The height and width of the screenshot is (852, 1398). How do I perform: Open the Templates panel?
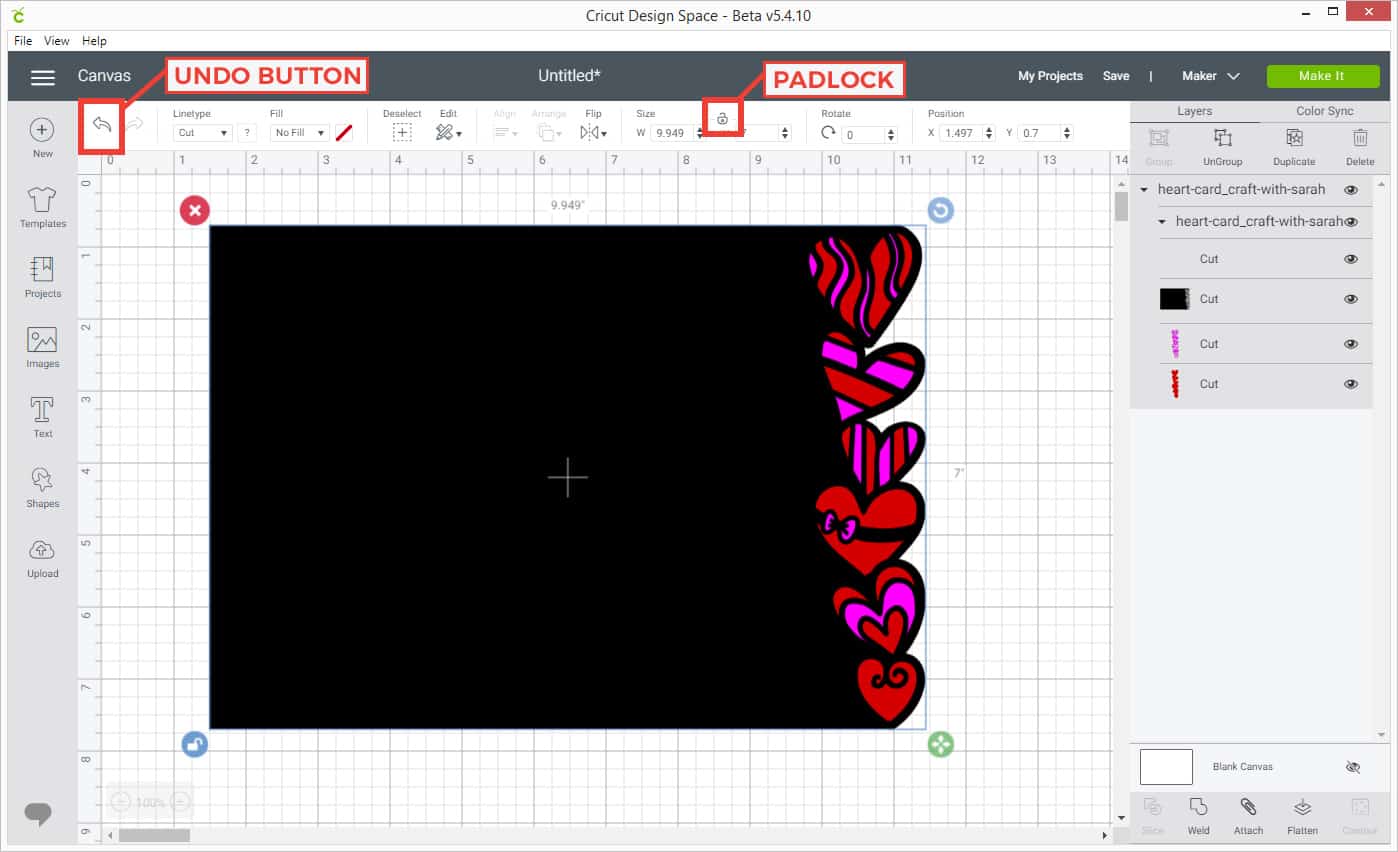click(42, 208)
